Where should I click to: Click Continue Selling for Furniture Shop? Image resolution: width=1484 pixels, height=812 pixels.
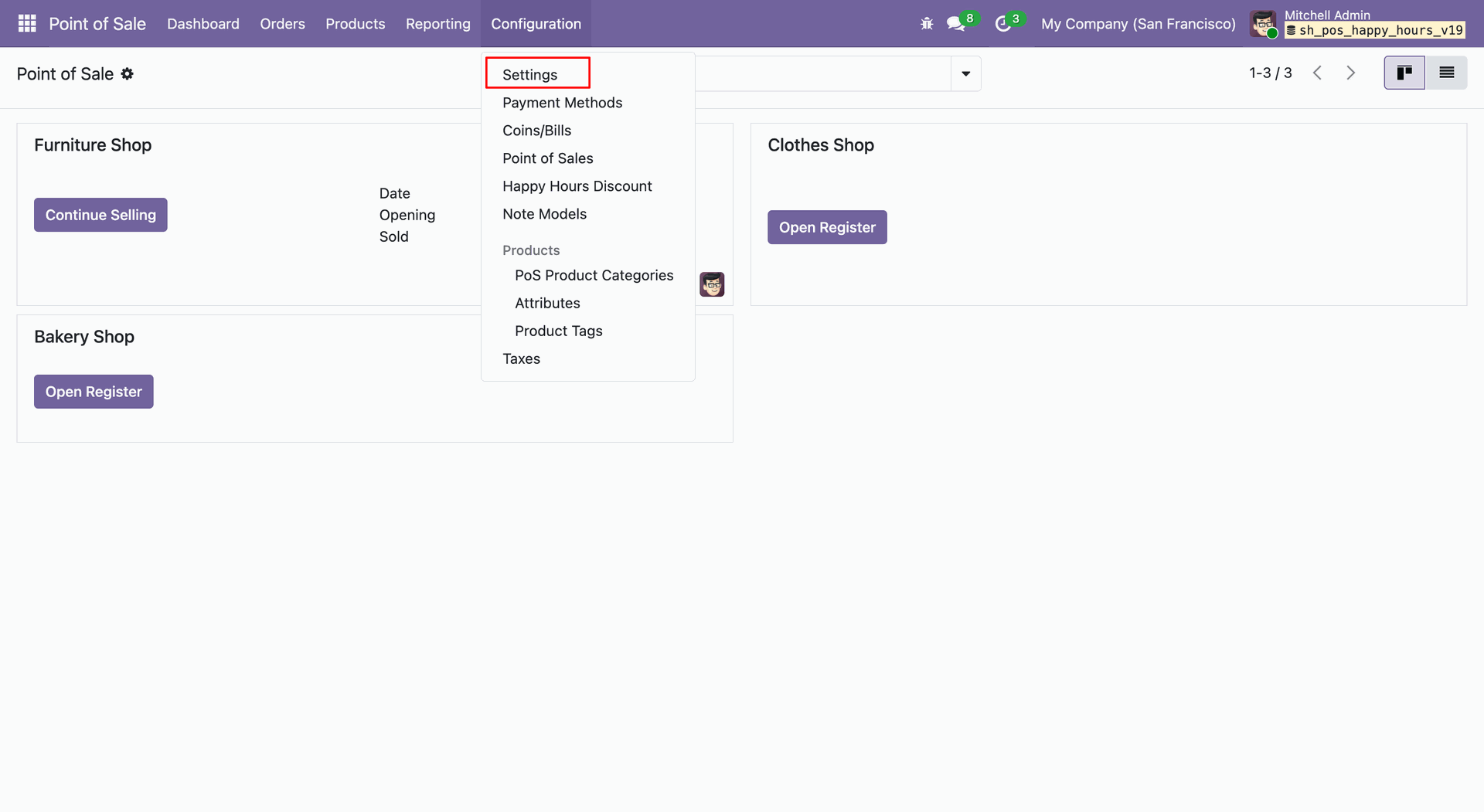(x=100, y=215)
